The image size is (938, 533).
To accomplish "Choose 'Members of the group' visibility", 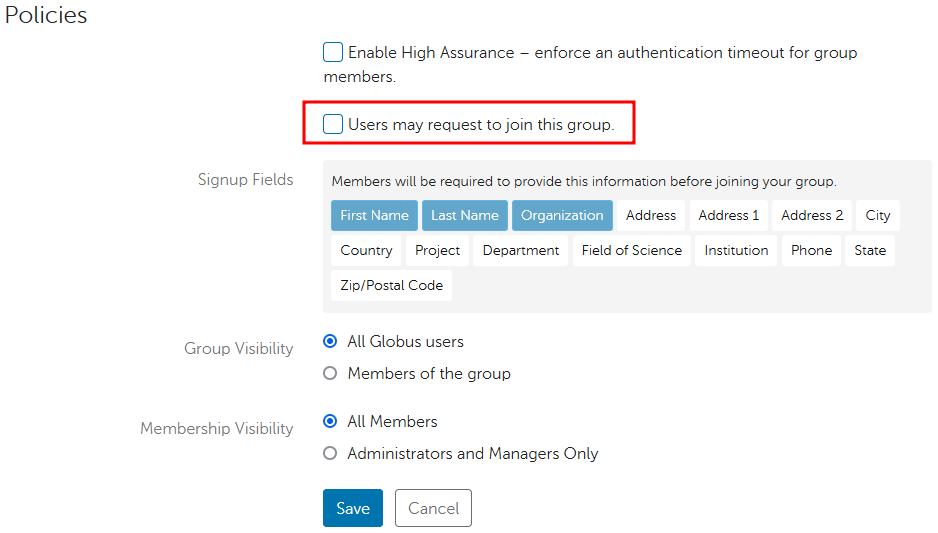I will point(331,374).
